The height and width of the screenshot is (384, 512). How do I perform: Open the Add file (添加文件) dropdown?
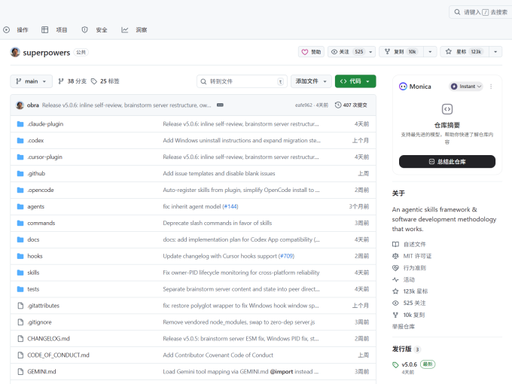click(311, 81)
